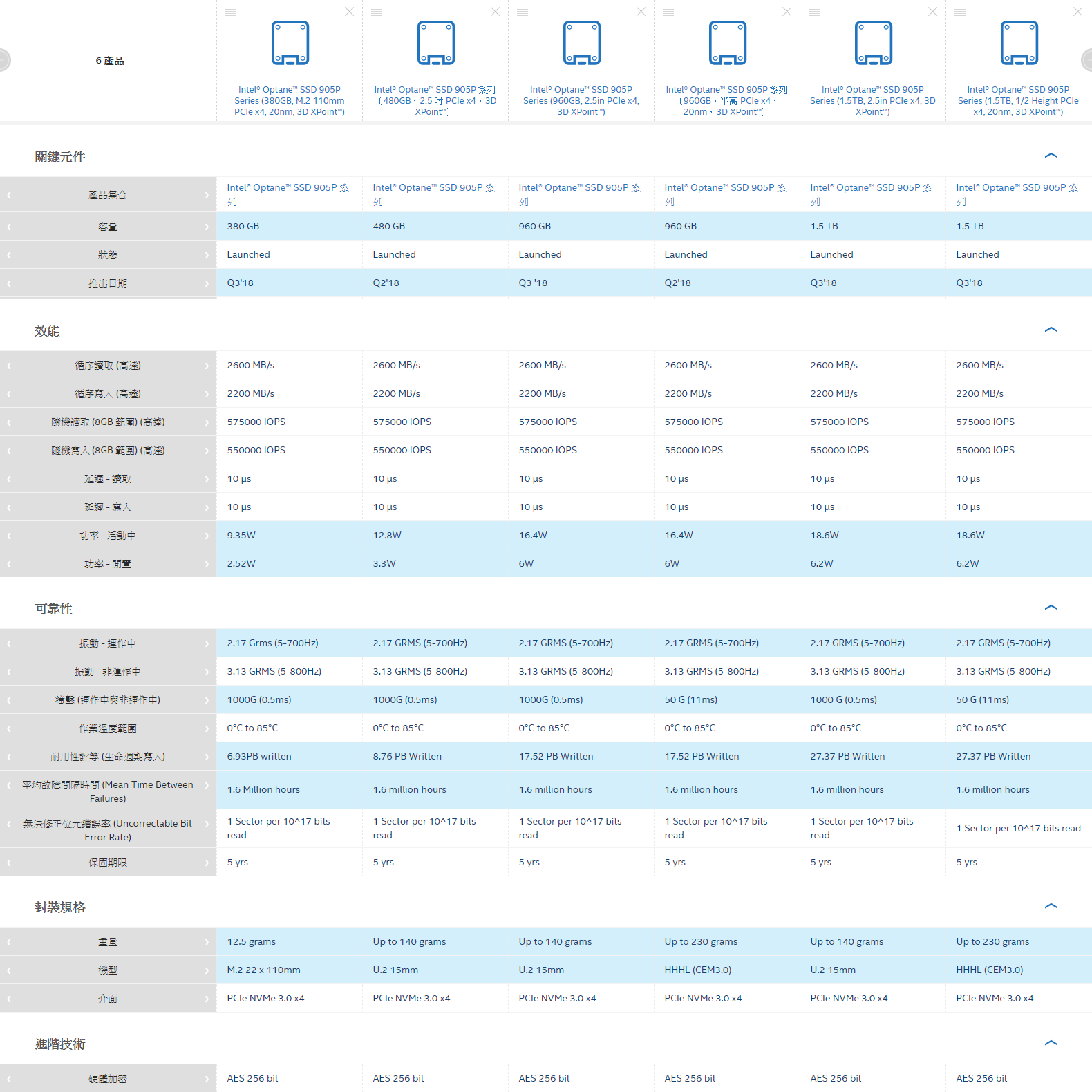Click left arrow on 推出日期 row label
This screenshot has width=1092, height=1092.
tap(9, 283)
